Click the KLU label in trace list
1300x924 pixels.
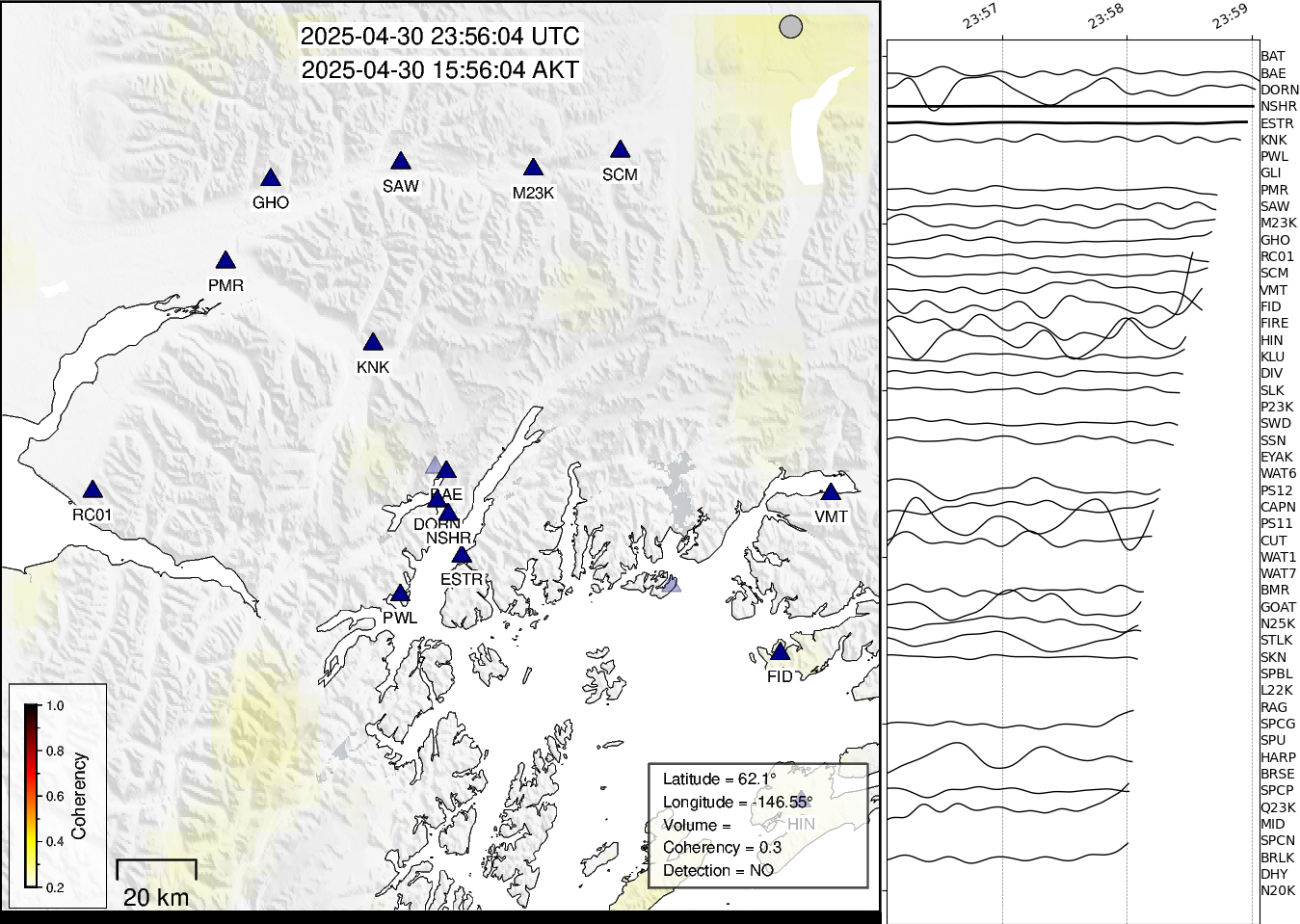click(x=1273, y=357)
